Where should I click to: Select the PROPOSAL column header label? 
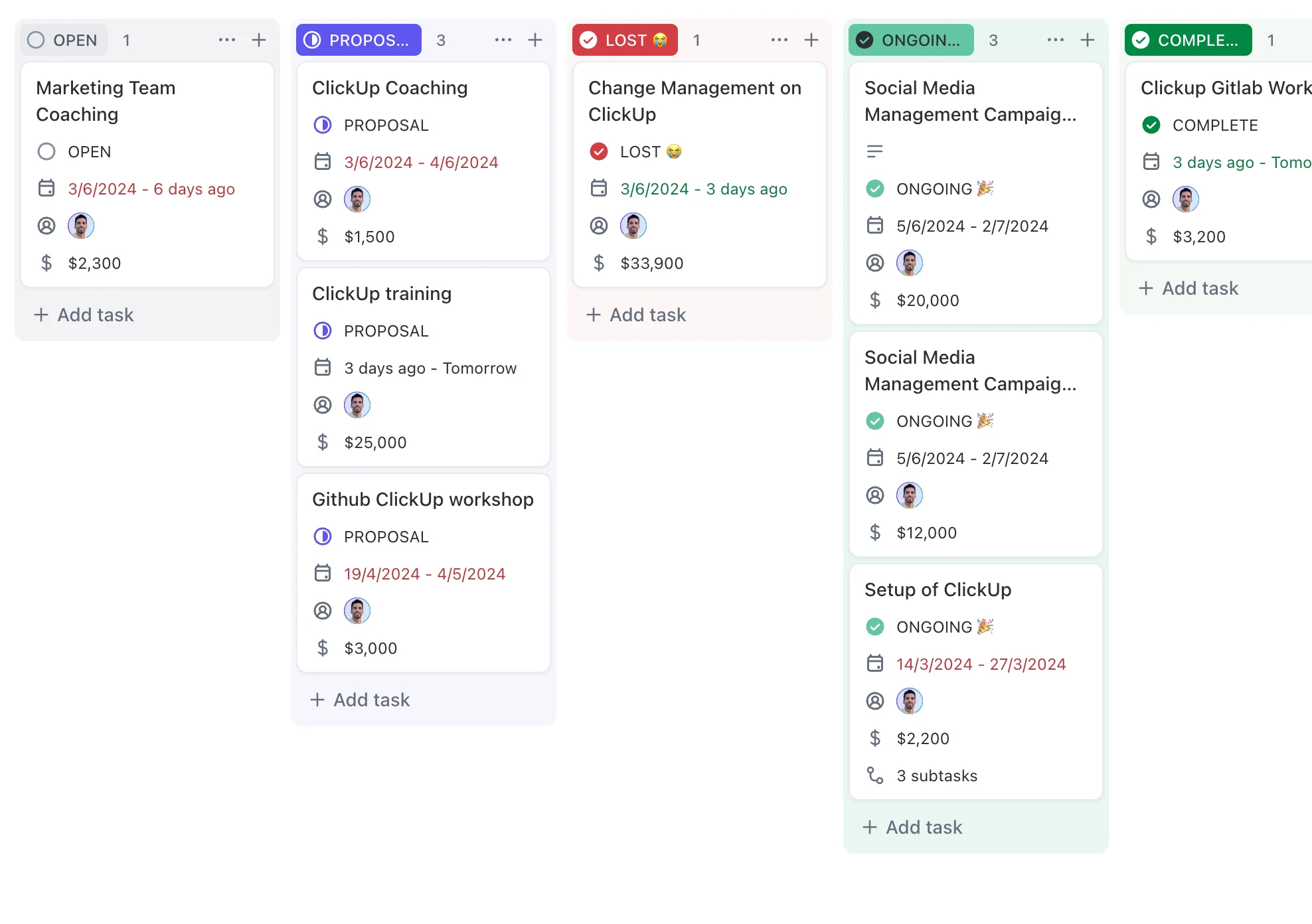pyautogui.click(x=359, y=40)
